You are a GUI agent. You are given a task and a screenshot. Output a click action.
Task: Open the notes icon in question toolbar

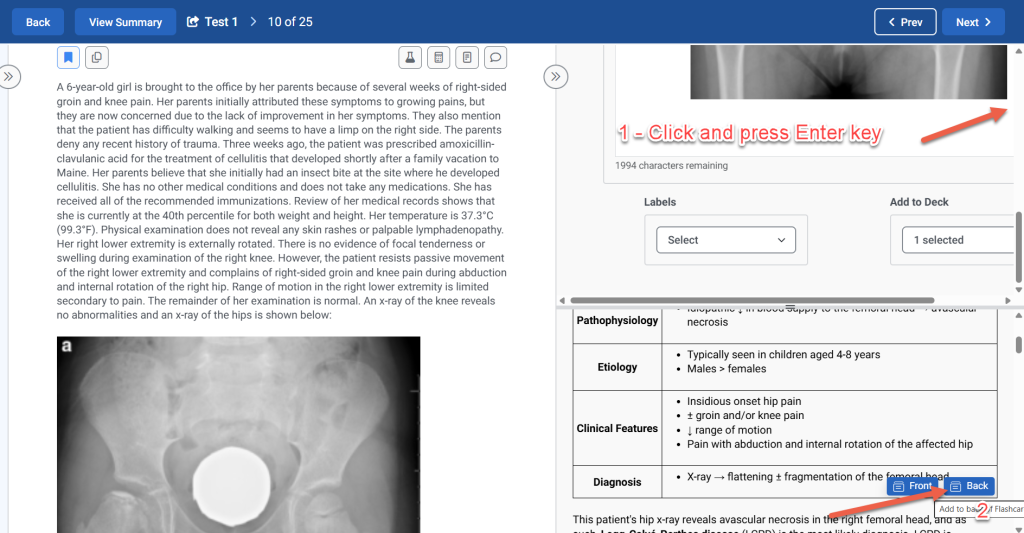tap(466, 57)
